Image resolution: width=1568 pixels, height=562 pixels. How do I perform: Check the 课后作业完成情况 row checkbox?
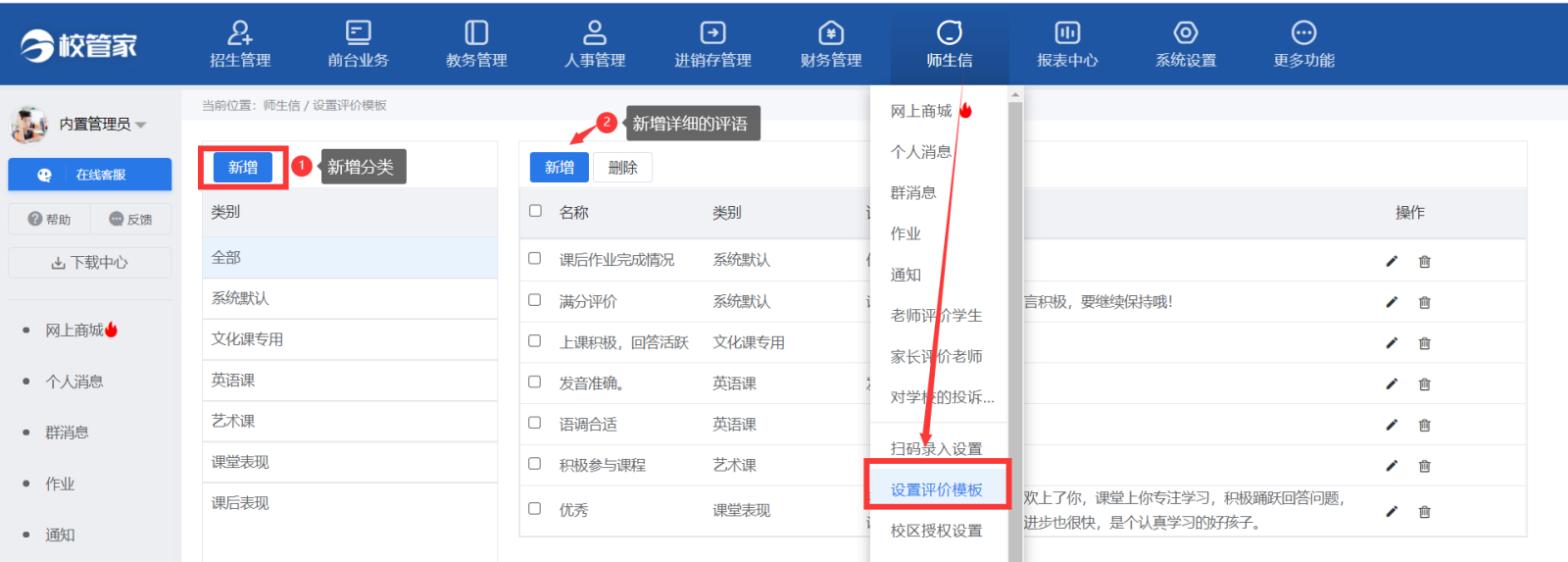point(535,258)
